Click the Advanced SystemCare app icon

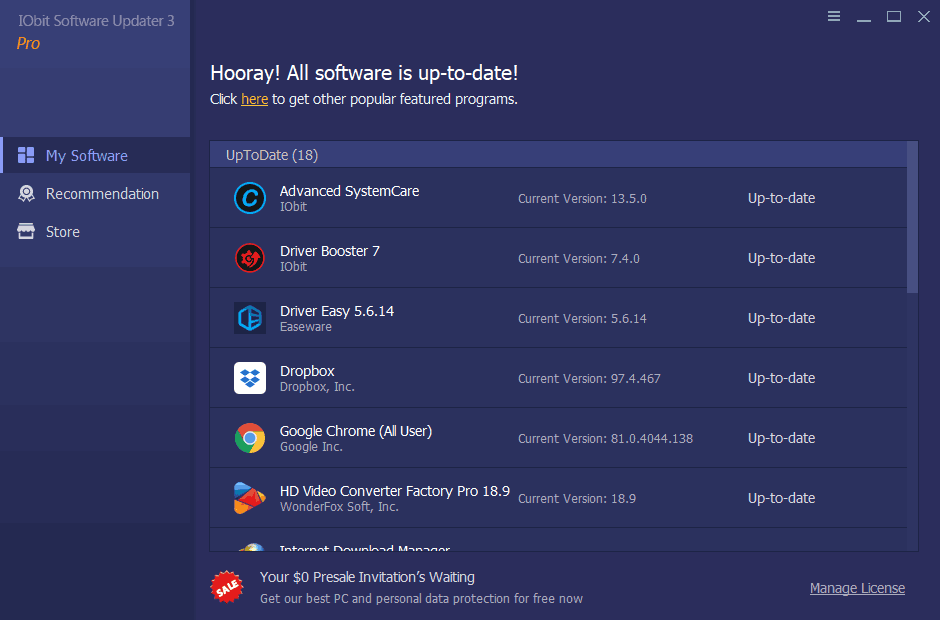pyautogui.click(x=249, y=197)
